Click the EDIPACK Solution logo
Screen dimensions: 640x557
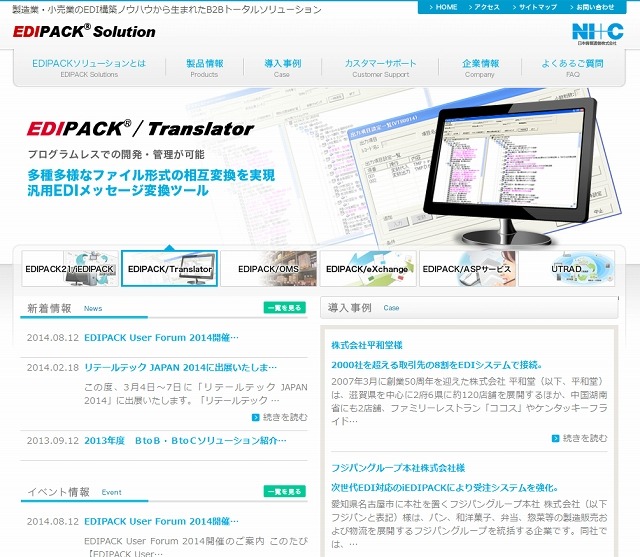tap(84, 31)
